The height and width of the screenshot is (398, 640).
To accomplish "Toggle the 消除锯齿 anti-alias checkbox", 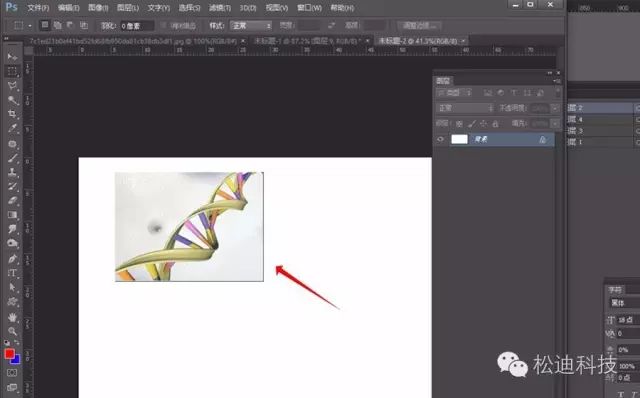I will click(163, 26).
